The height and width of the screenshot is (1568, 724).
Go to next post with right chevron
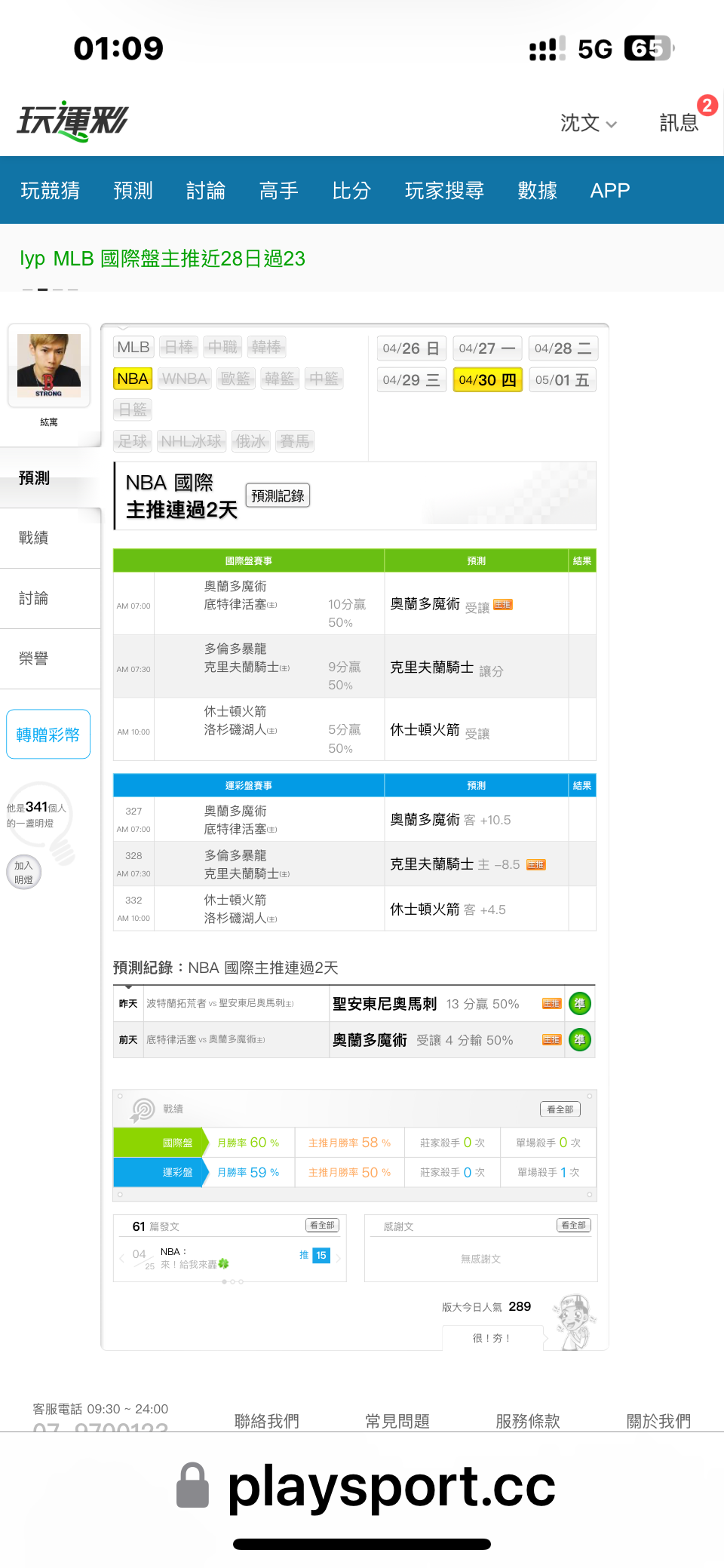[x=339, y=1258]
